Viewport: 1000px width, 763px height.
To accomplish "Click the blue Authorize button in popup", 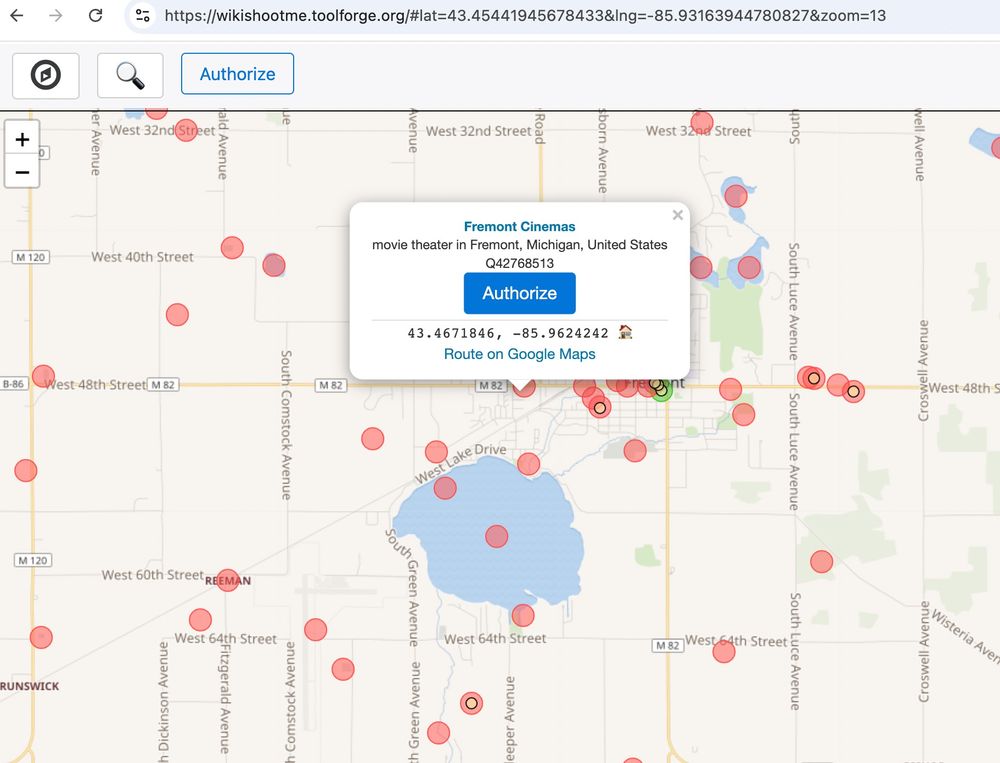I will point(519,293).
